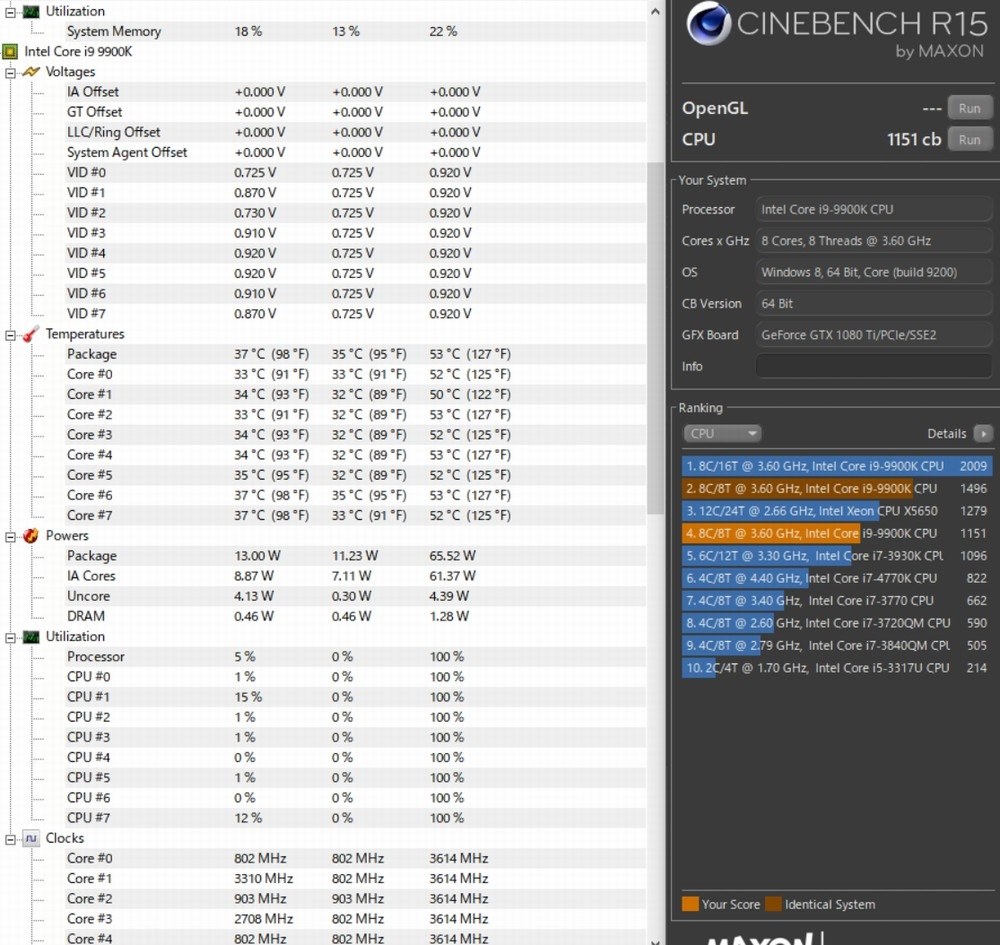Viewport: 1000px width, 945px height.
Task: Click the Intel Core i9 9900K chip icon
Action: click(x=10, y=52)
